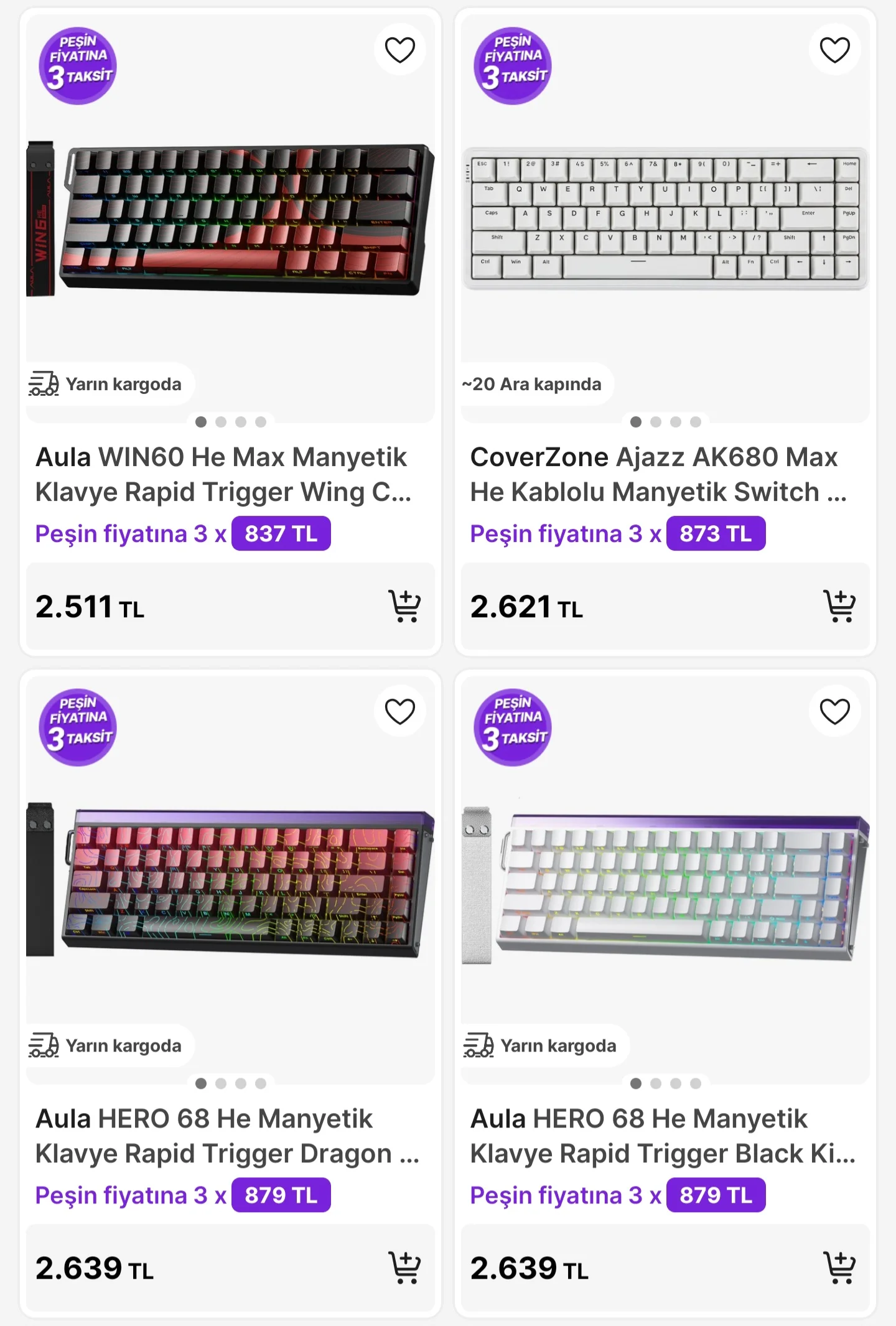Add Aula HERO 68 Black keyboard to favorites

point(834,711)
